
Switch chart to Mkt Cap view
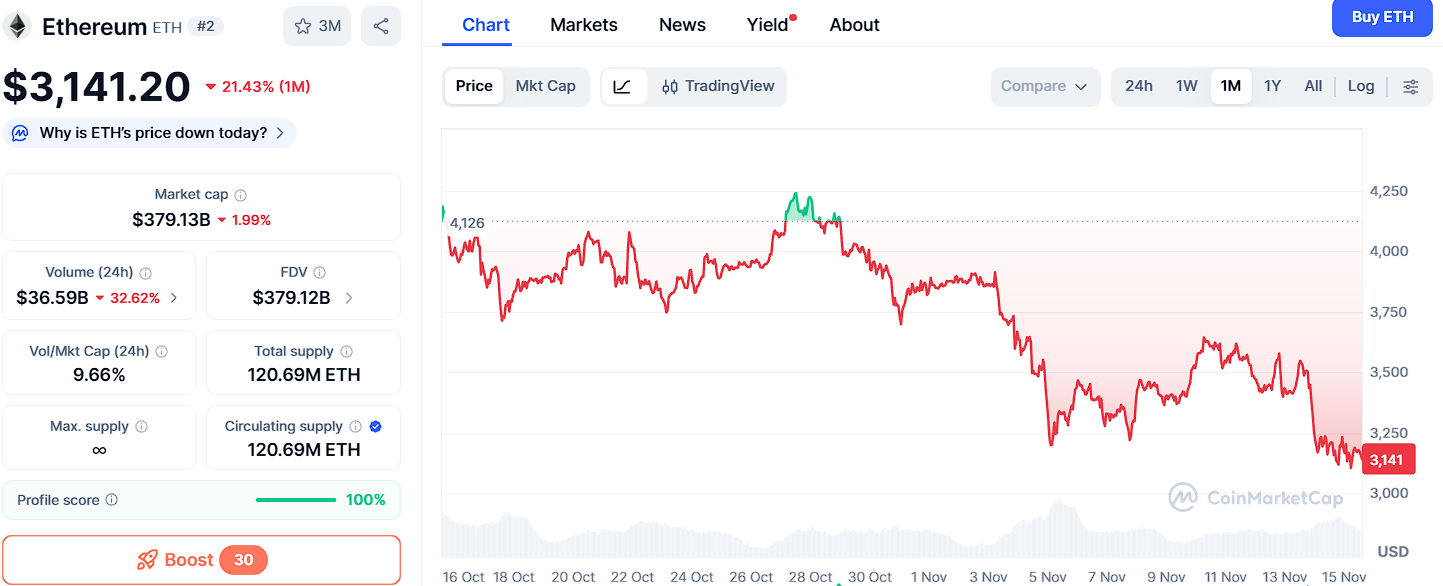coord(545,86)
